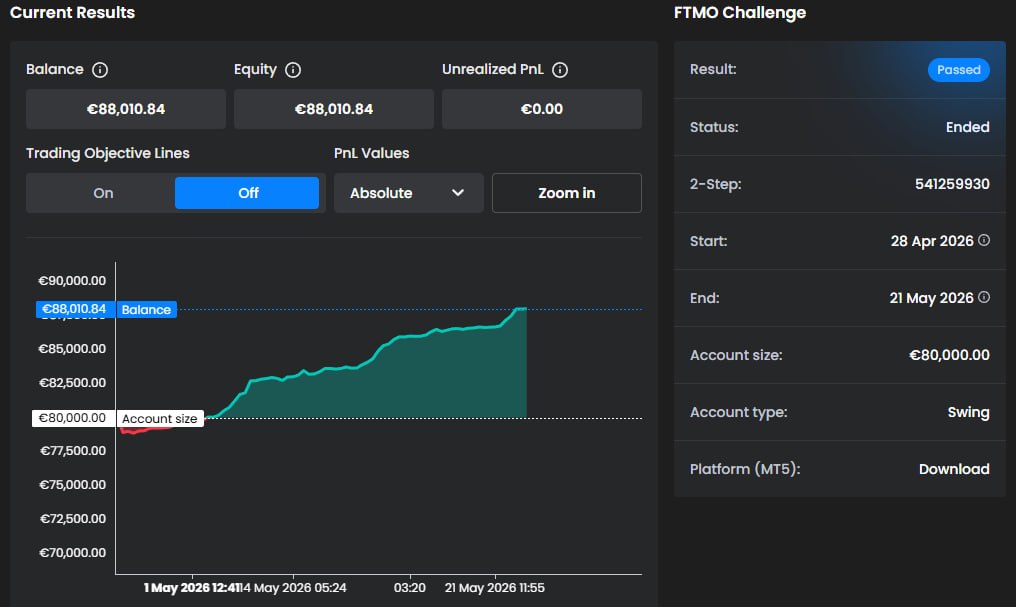
Task: Click the €75,000.00 y-axis label
Action: pyautogui.click(x=73, y=485)
